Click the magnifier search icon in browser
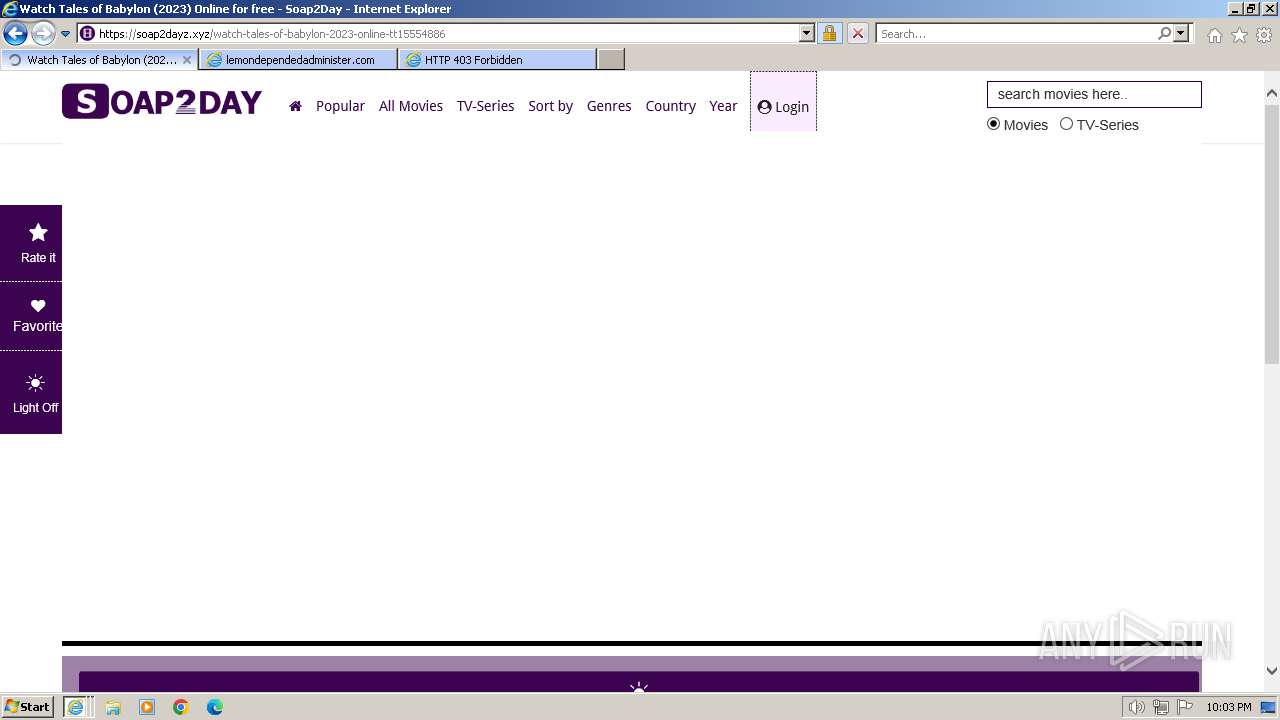1280x720 pixels. (x=1164, y=33)
